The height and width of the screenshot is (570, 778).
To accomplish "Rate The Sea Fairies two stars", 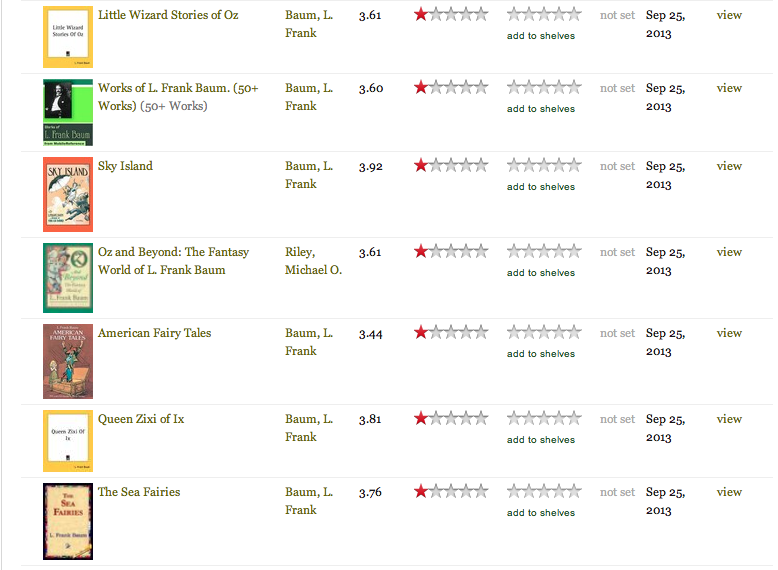I will [x=529, y=491].
